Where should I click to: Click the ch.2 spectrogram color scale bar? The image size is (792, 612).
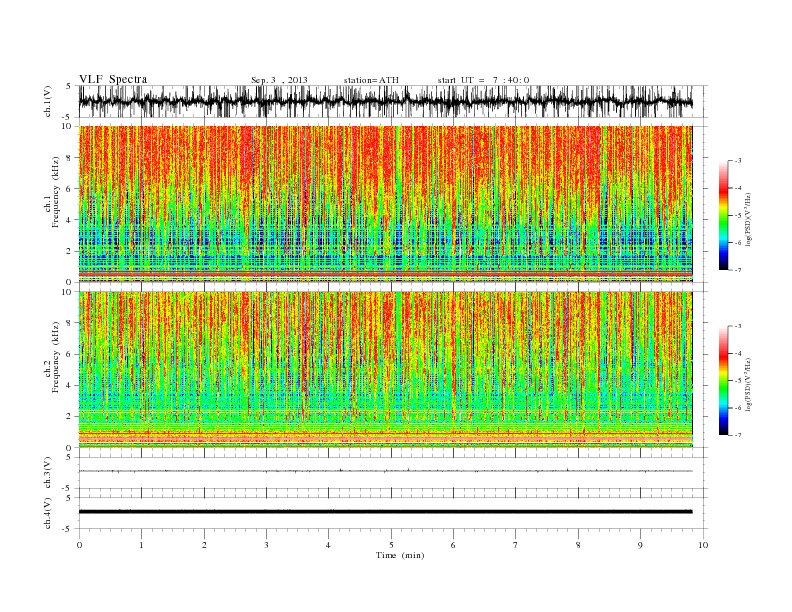click(x=723, y=380)
